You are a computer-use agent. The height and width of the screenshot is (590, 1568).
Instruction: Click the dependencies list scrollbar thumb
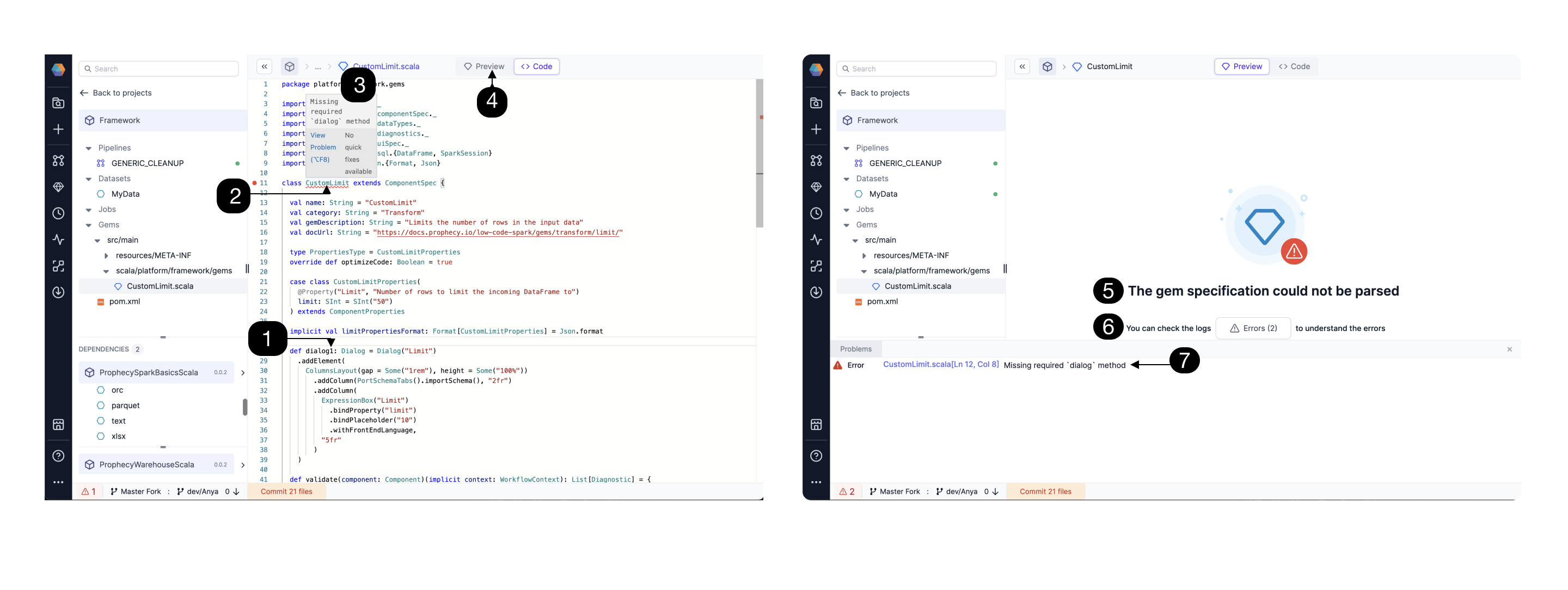coord(244,407)
